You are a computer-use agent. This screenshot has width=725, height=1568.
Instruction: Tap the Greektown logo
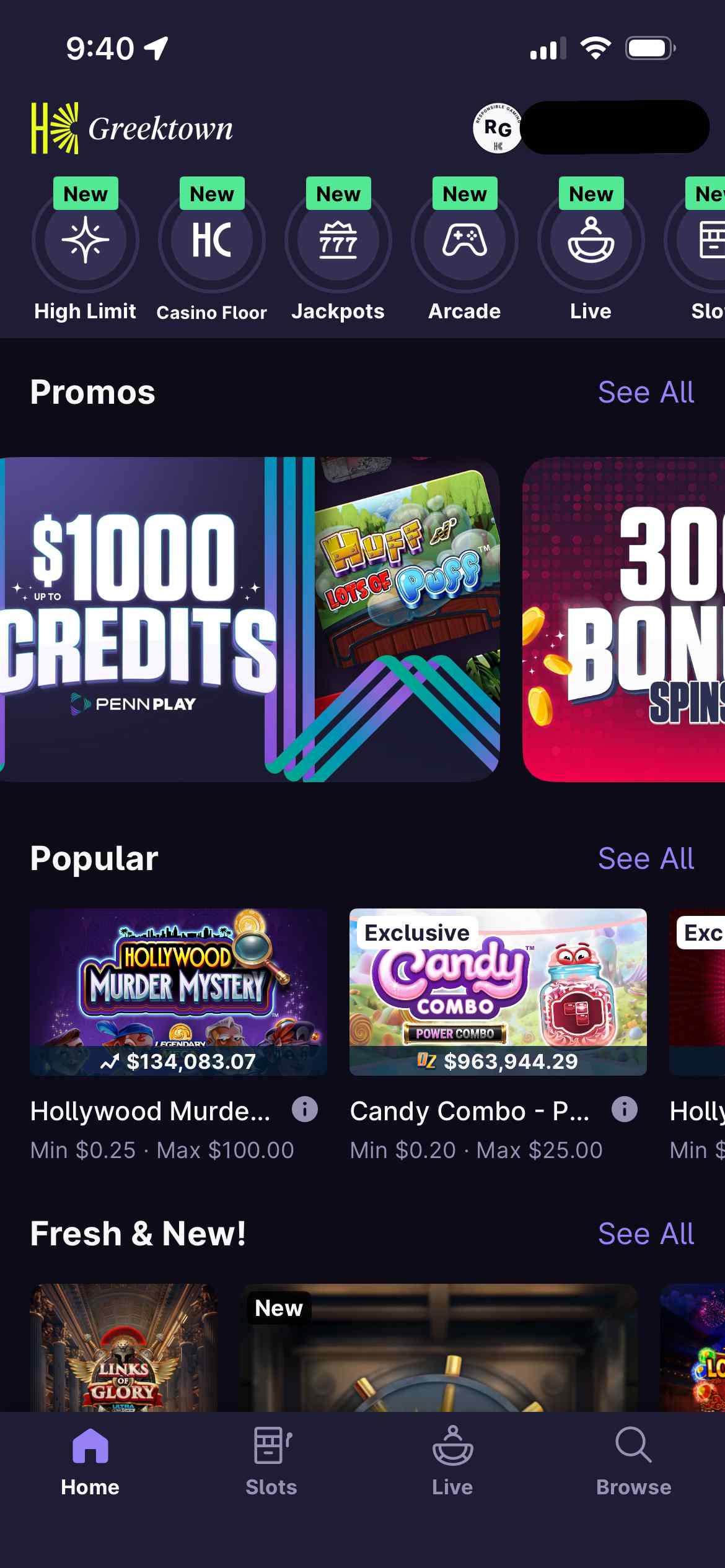[x=133, y=128]
